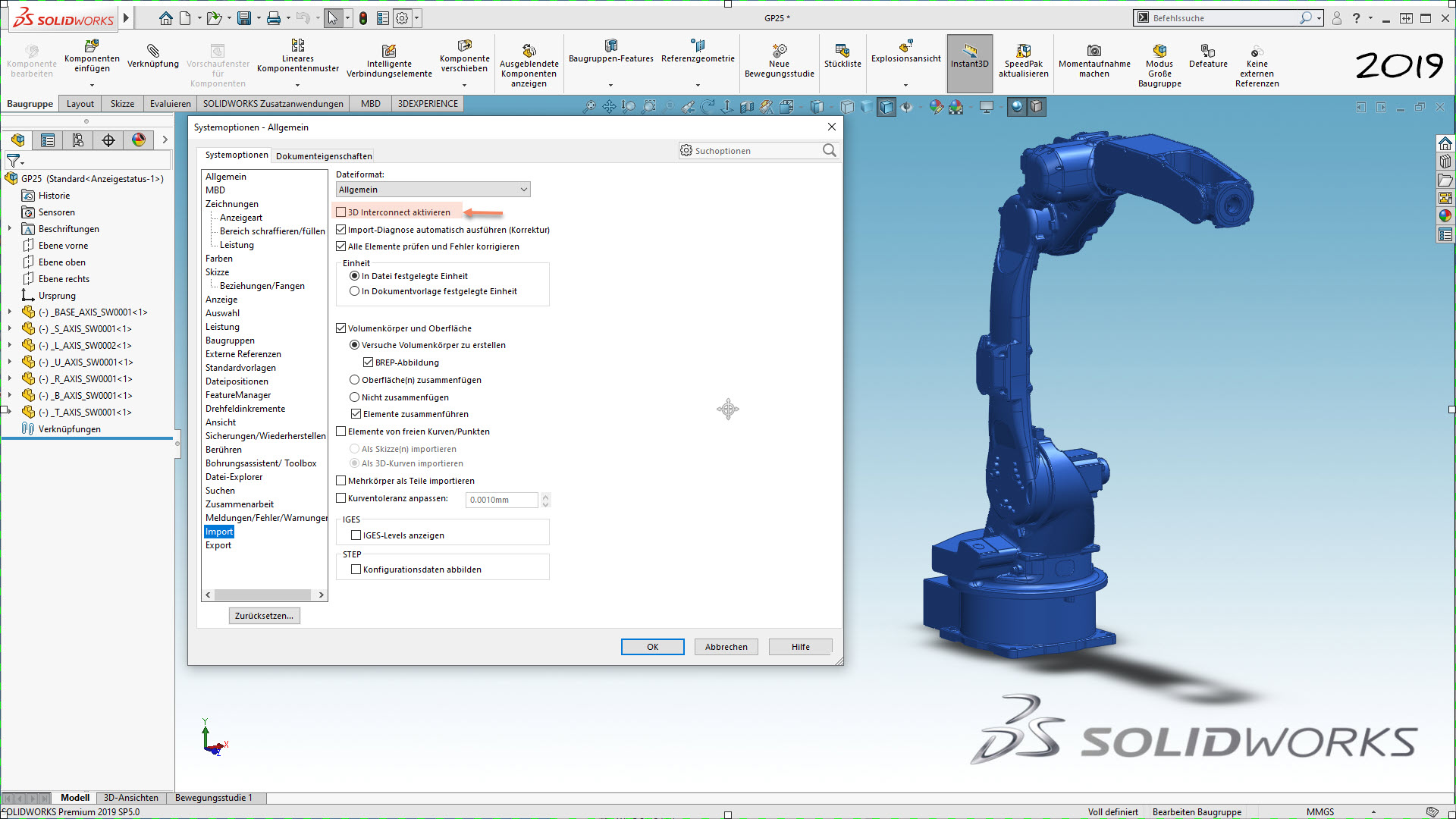Open the home icon in title toolbar
1456x819 pixels.
(x=165, y=18)
